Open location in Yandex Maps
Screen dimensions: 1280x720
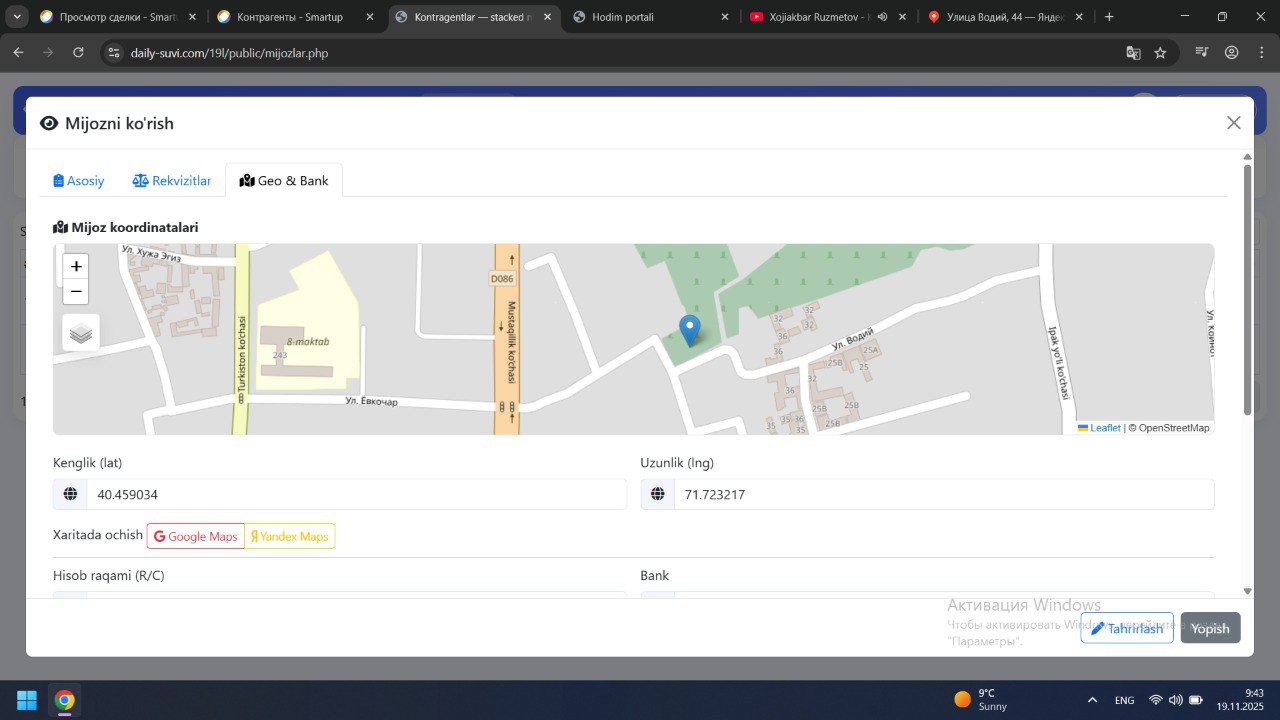[290, 536]
